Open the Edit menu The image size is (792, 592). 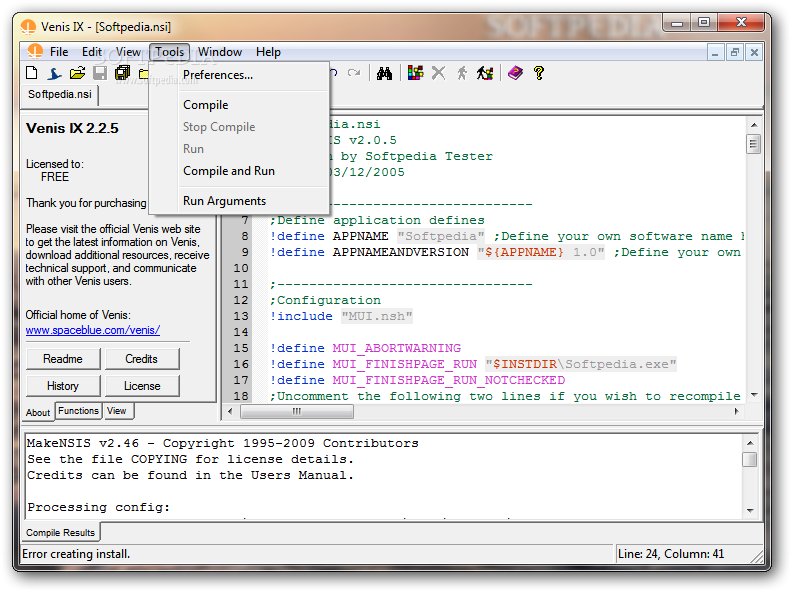92,52
